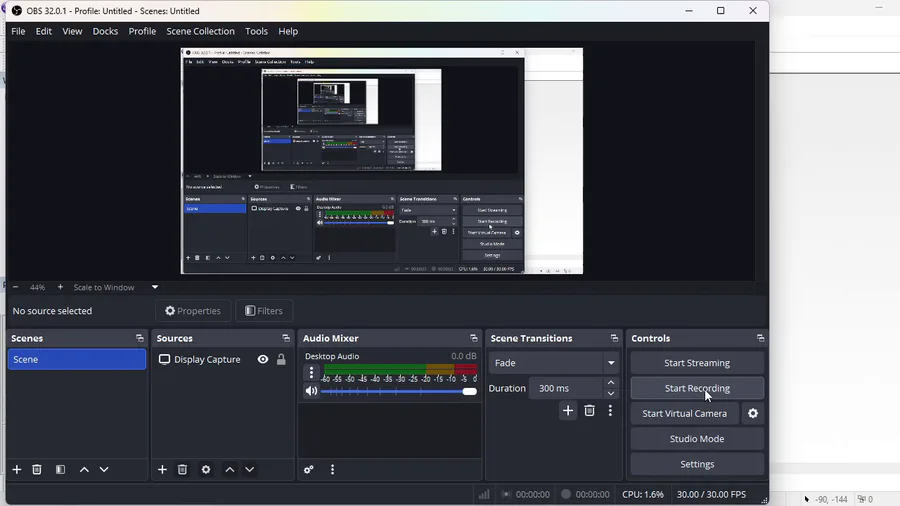Open the Tools menu
Screen dimensions: 900x506
click(x=256, y=31)
